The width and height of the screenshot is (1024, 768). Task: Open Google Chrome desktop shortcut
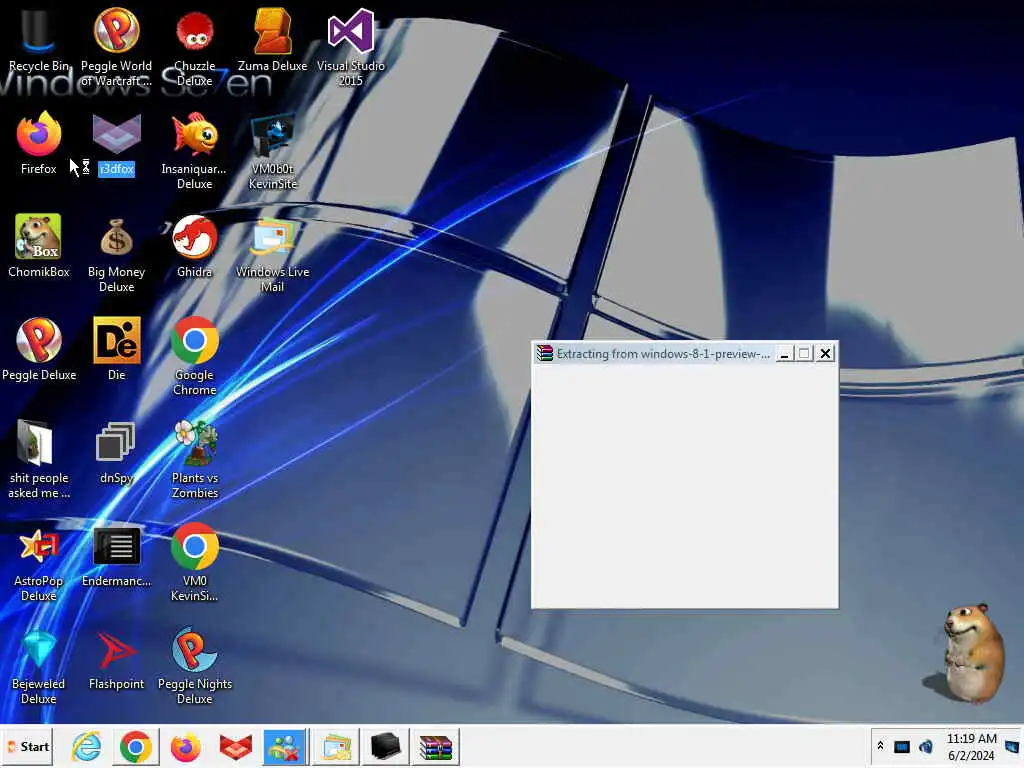click(x=195, y=356)
